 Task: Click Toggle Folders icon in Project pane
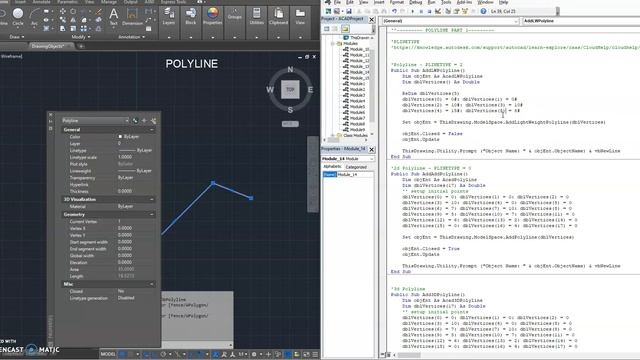click(x=345, y=29)
